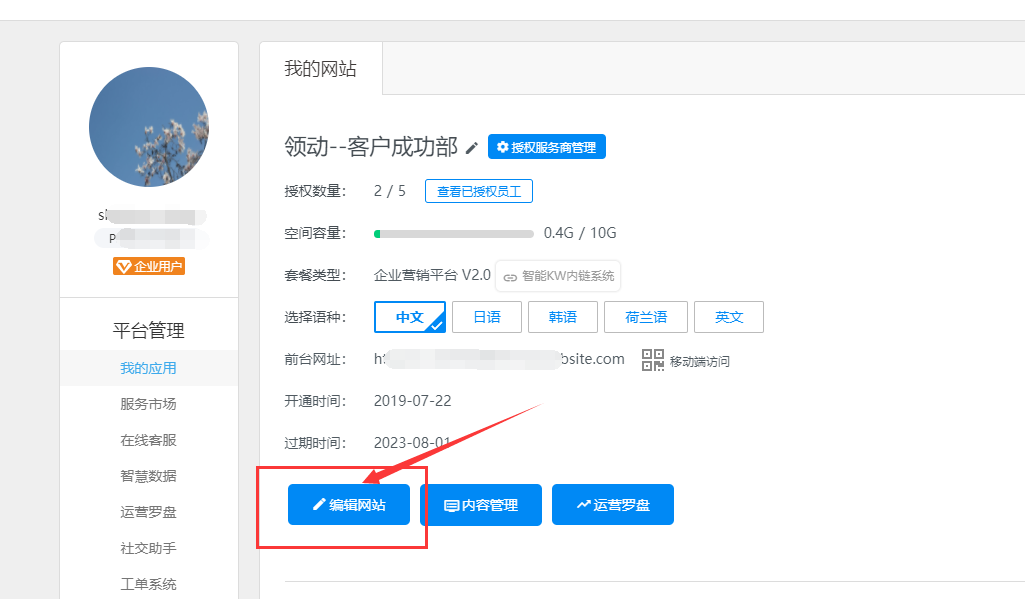Select 日语 language option
The image size is (1025, 599).
pos(487,317)
